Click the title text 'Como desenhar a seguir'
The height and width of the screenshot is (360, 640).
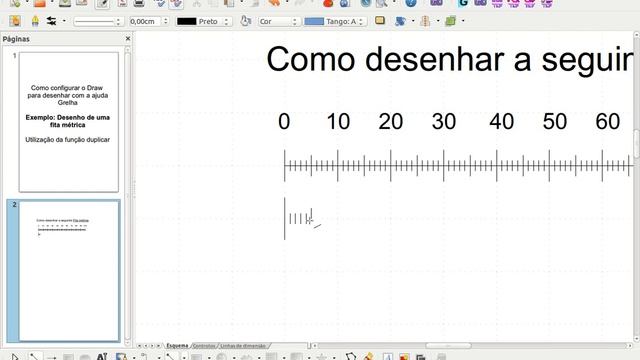[x=449, y=60]
